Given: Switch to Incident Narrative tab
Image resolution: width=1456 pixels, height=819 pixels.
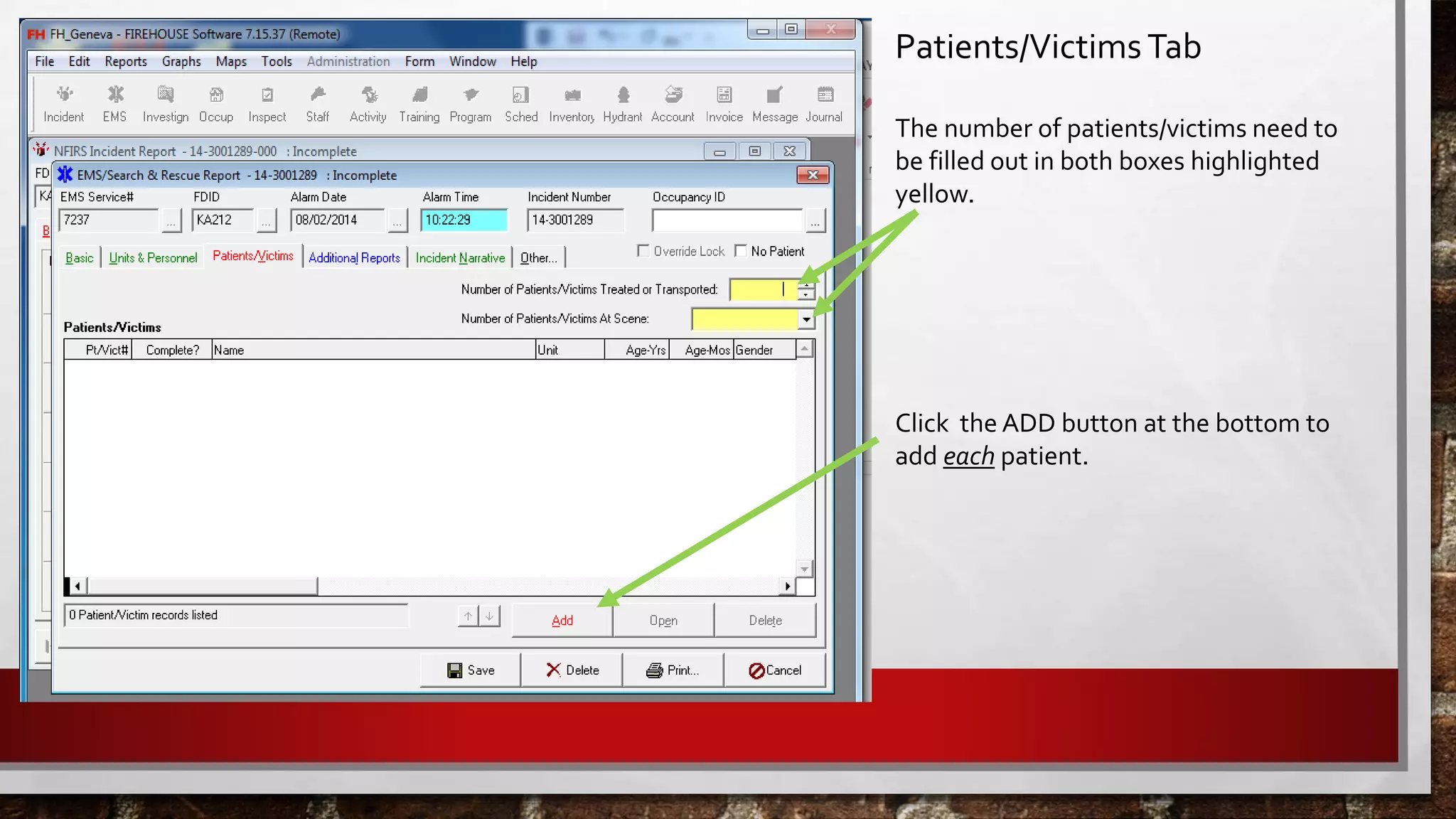Looking at the screenshot, I should (460, 258).
